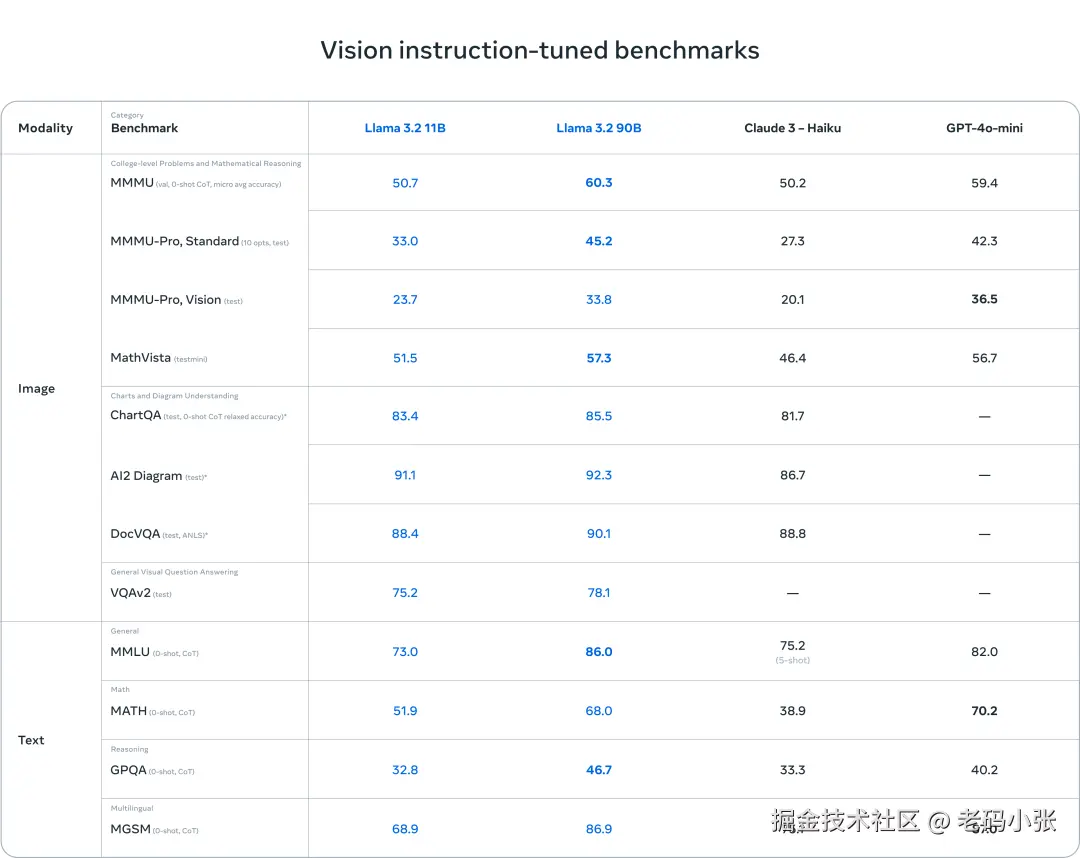1080x858 pixels.
Task: Select the AI2 Diagram benchmark row
Action: [146, 476]
